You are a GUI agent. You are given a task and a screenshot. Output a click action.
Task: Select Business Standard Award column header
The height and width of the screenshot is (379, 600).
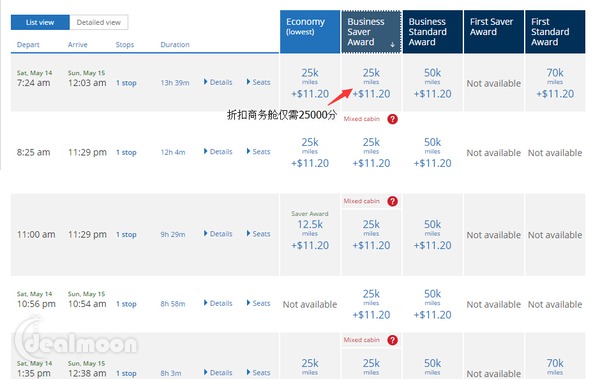pyautogui.click(x=432, y=32)
